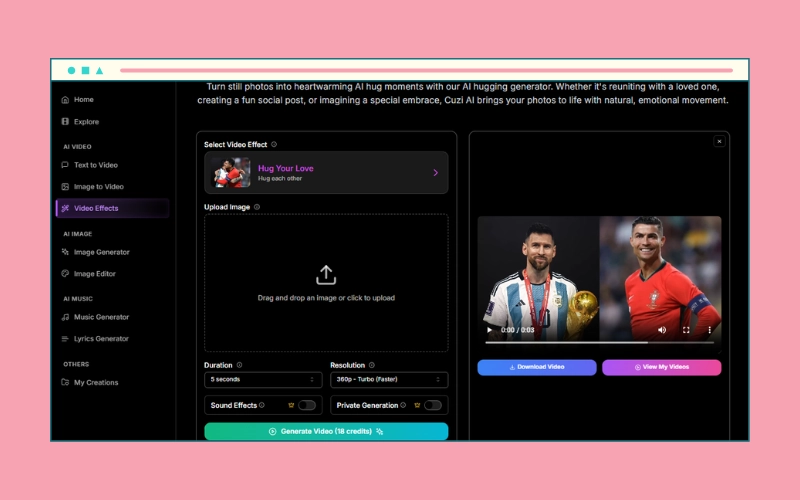
Task: Turn on Private Generation toggle
Action: click(432, 405)
